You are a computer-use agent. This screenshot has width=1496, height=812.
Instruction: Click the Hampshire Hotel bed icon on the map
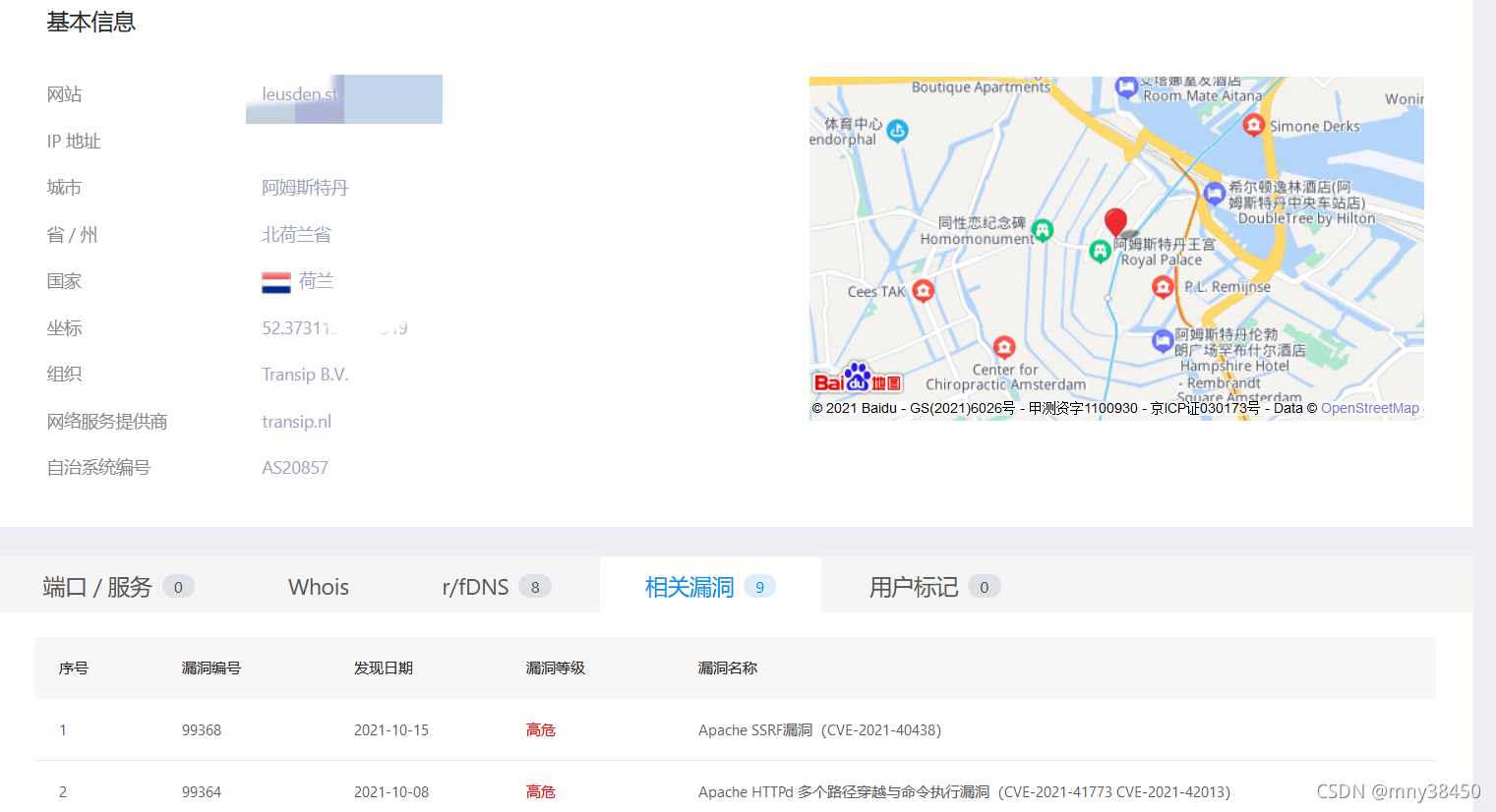pyautogui.click(x=1163, y=340)
